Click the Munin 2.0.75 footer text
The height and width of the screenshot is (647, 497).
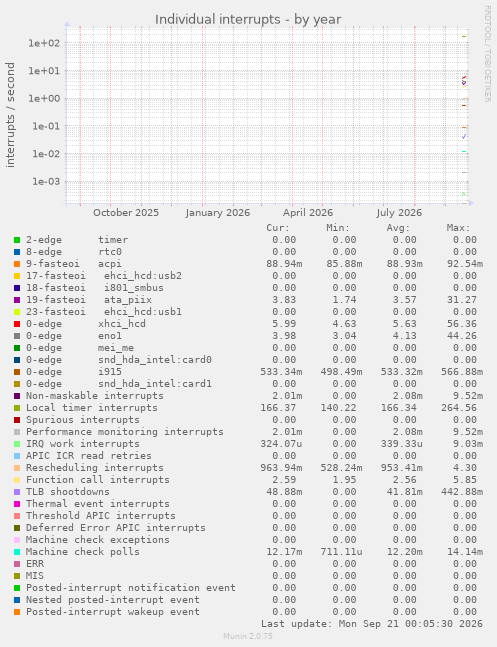(x=248, y=636)
